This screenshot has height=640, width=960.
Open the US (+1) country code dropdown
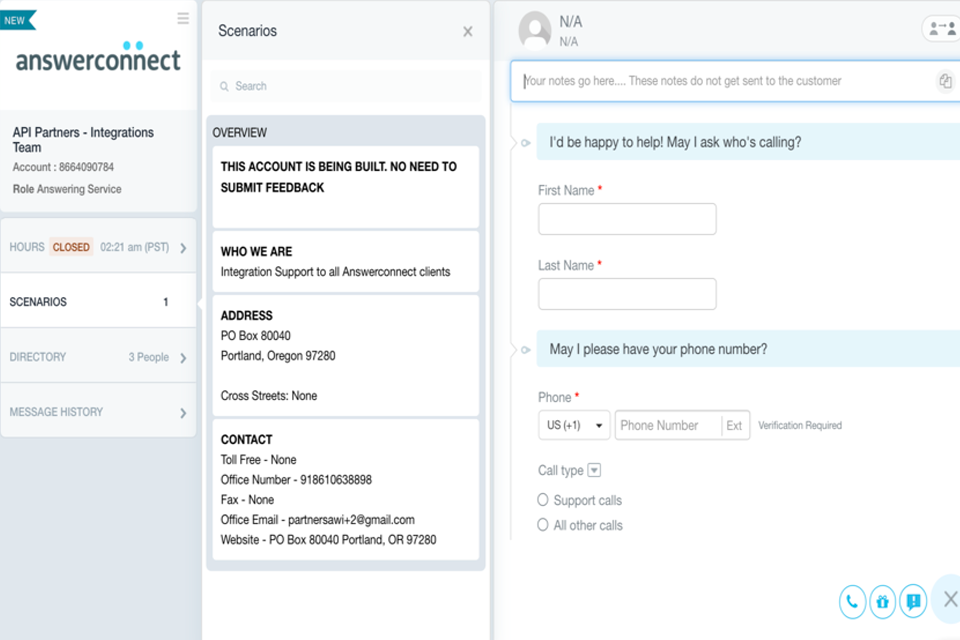[574, 425]
